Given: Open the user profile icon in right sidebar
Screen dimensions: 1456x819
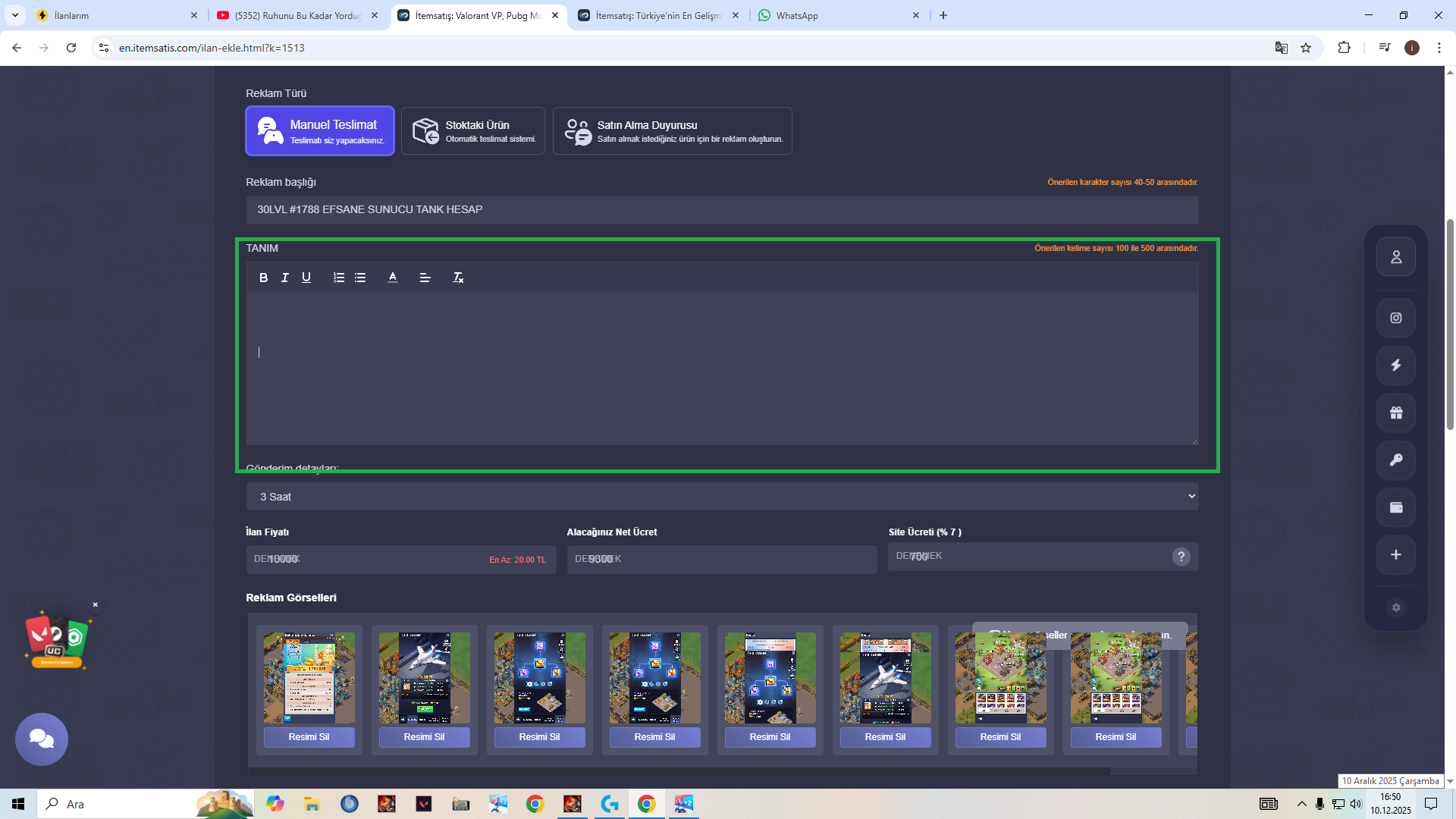Looking at the screenshot, I should 1396,257.
